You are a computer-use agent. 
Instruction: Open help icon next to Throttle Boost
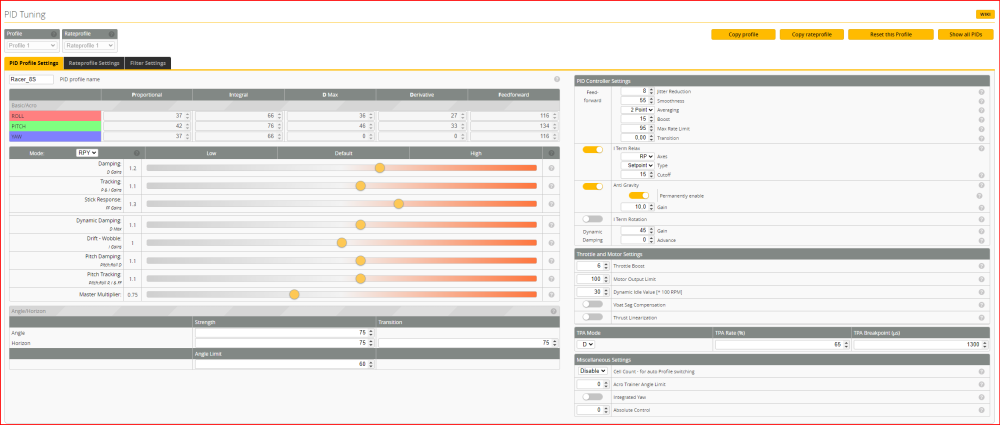pyautogui.click(x=982, y=266)
